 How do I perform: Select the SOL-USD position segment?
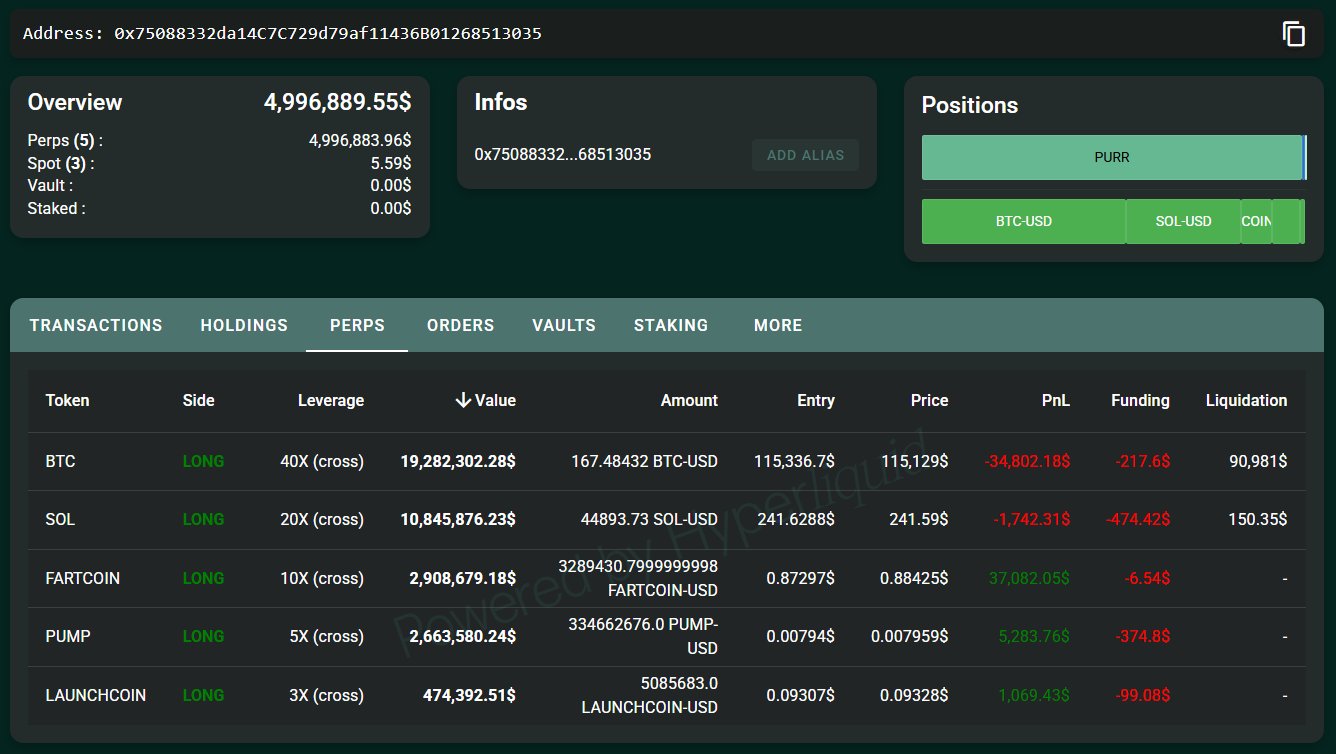click(x=1183, y=221)
